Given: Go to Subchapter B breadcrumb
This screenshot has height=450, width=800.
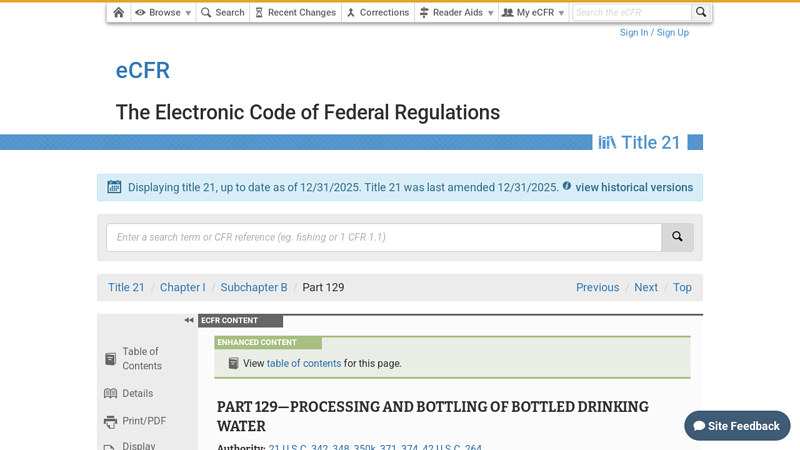Looking at the screenshot, I should tap(254, 287).
